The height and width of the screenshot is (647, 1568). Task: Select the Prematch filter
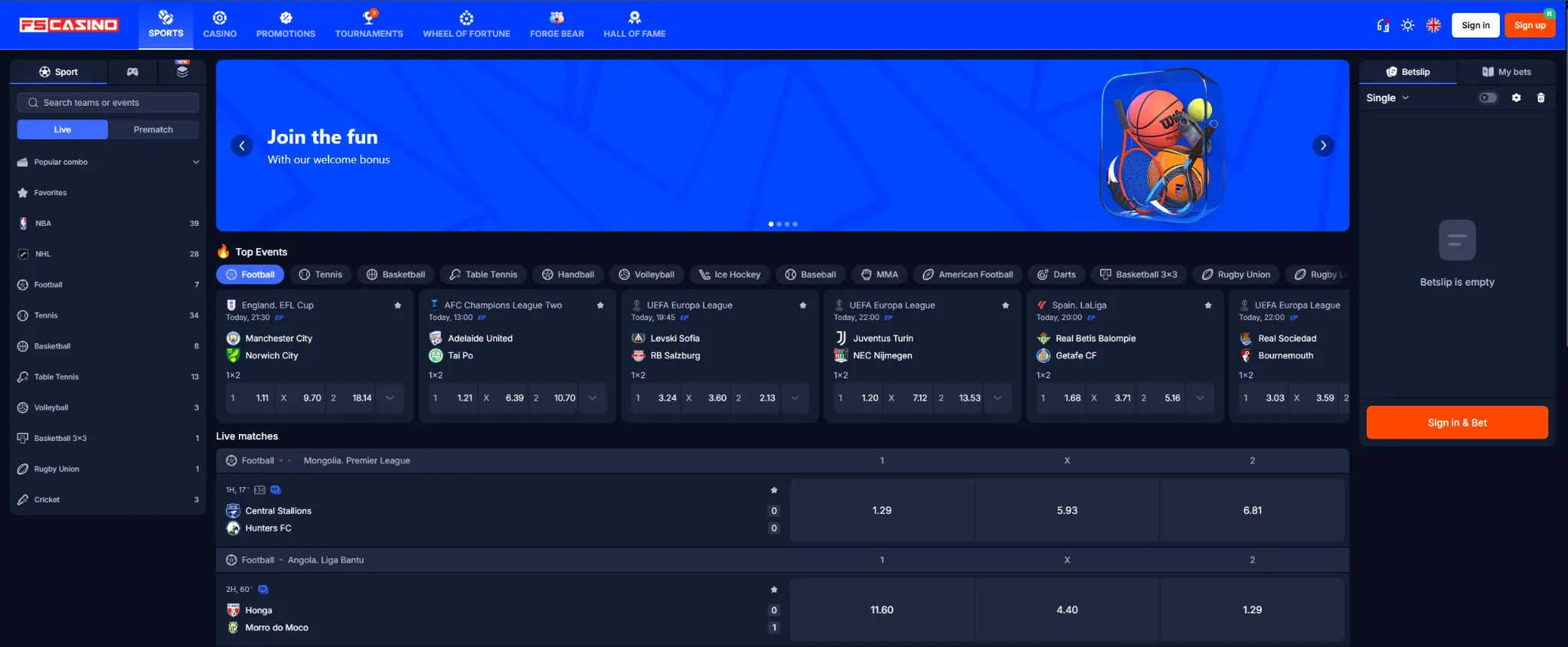(x=153, y=129)
